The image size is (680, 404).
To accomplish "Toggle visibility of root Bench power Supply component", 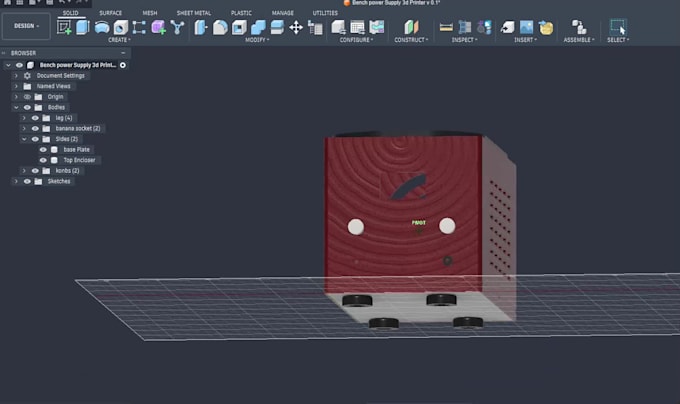I will (x=19, y=65).
